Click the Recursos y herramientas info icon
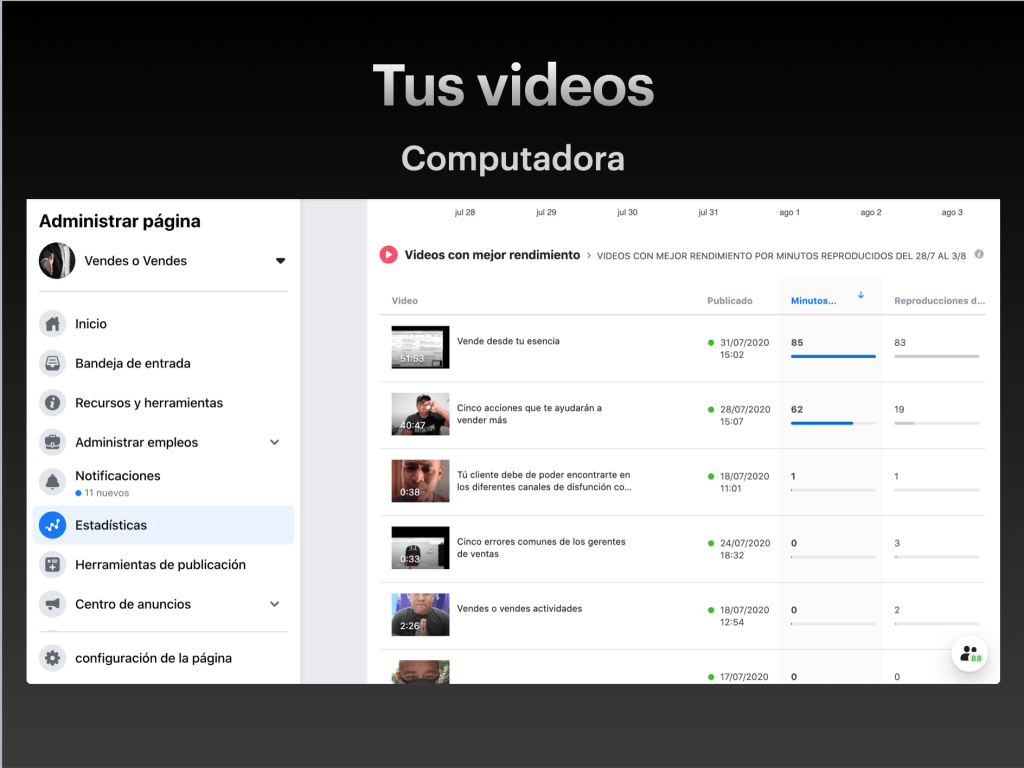The height and width of the screenshot is (768, 1024). [52, 403]
